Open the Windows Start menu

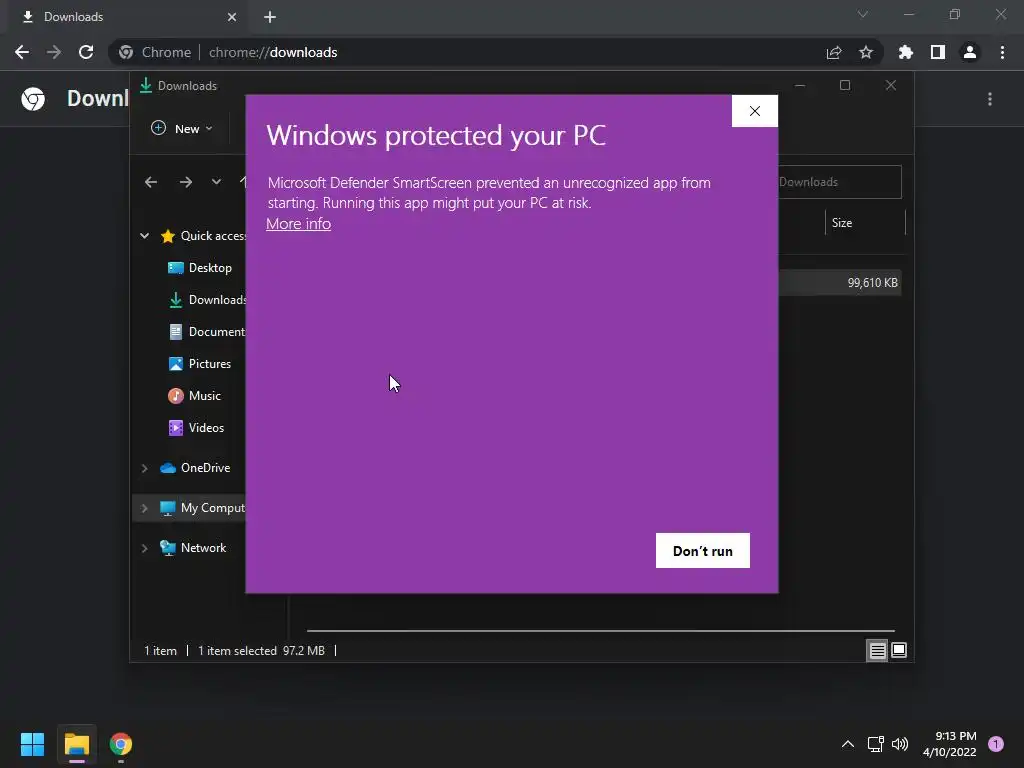[32, 744]
